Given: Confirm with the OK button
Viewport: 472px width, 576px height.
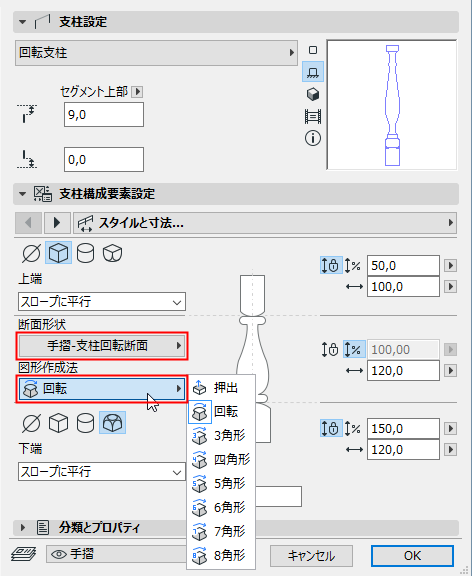Looking at the screenshot, I should [x=412, y=555].
